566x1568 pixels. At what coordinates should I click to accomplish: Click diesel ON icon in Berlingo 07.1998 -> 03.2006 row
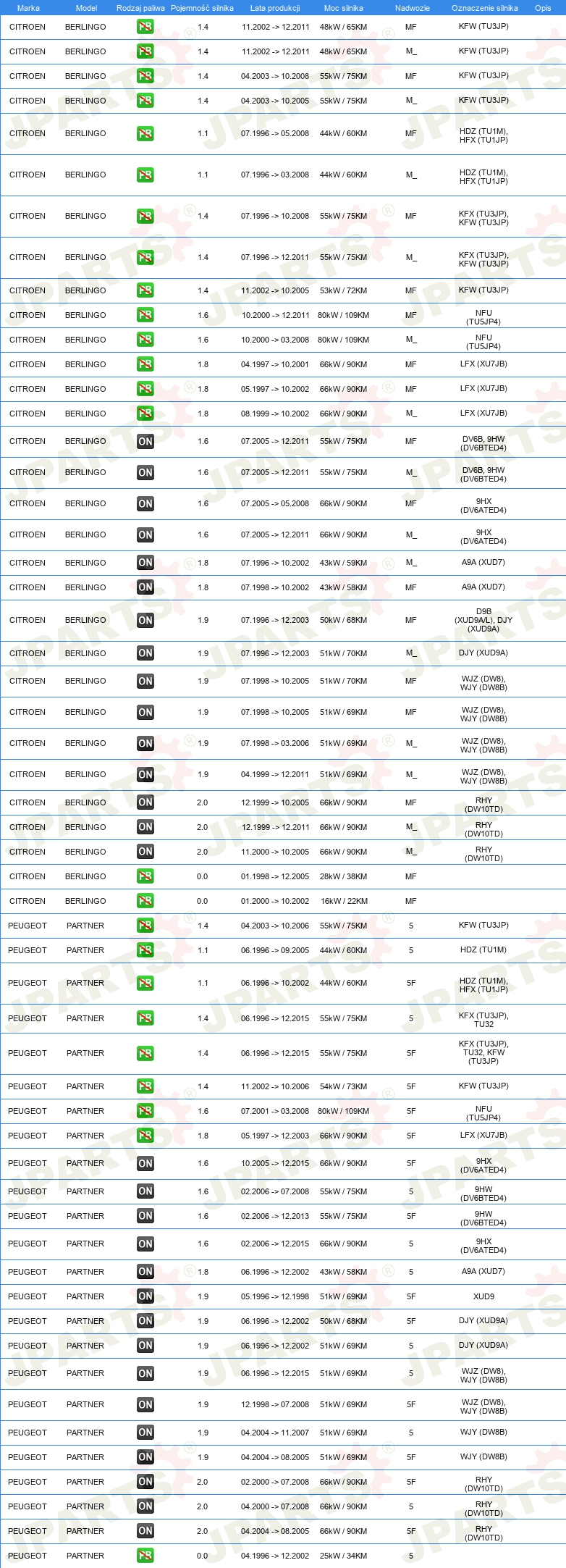[145, 743]
